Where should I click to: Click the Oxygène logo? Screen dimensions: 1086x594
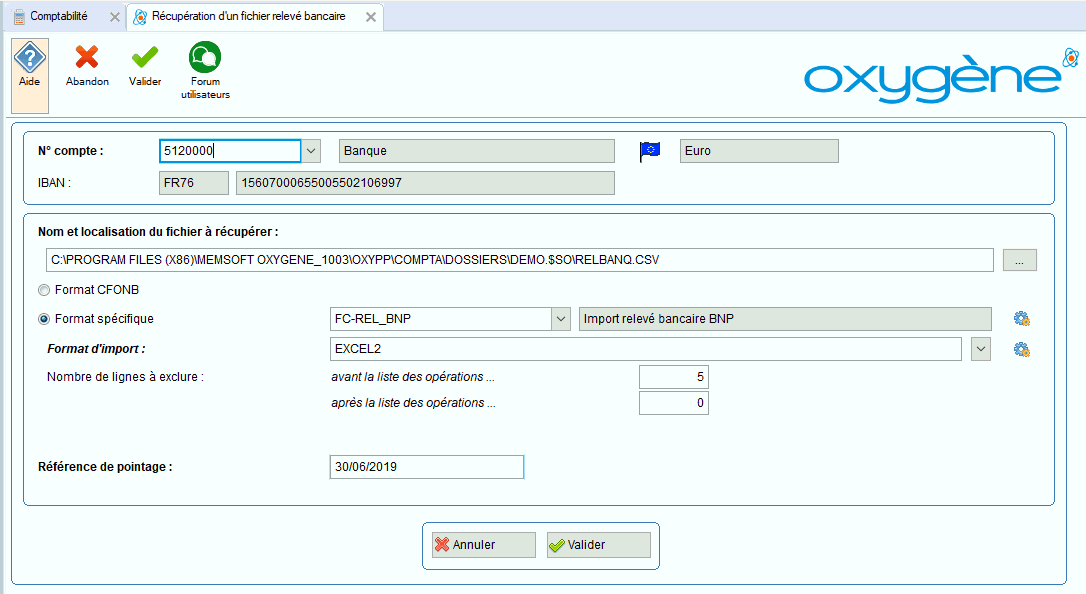(932, 76)
